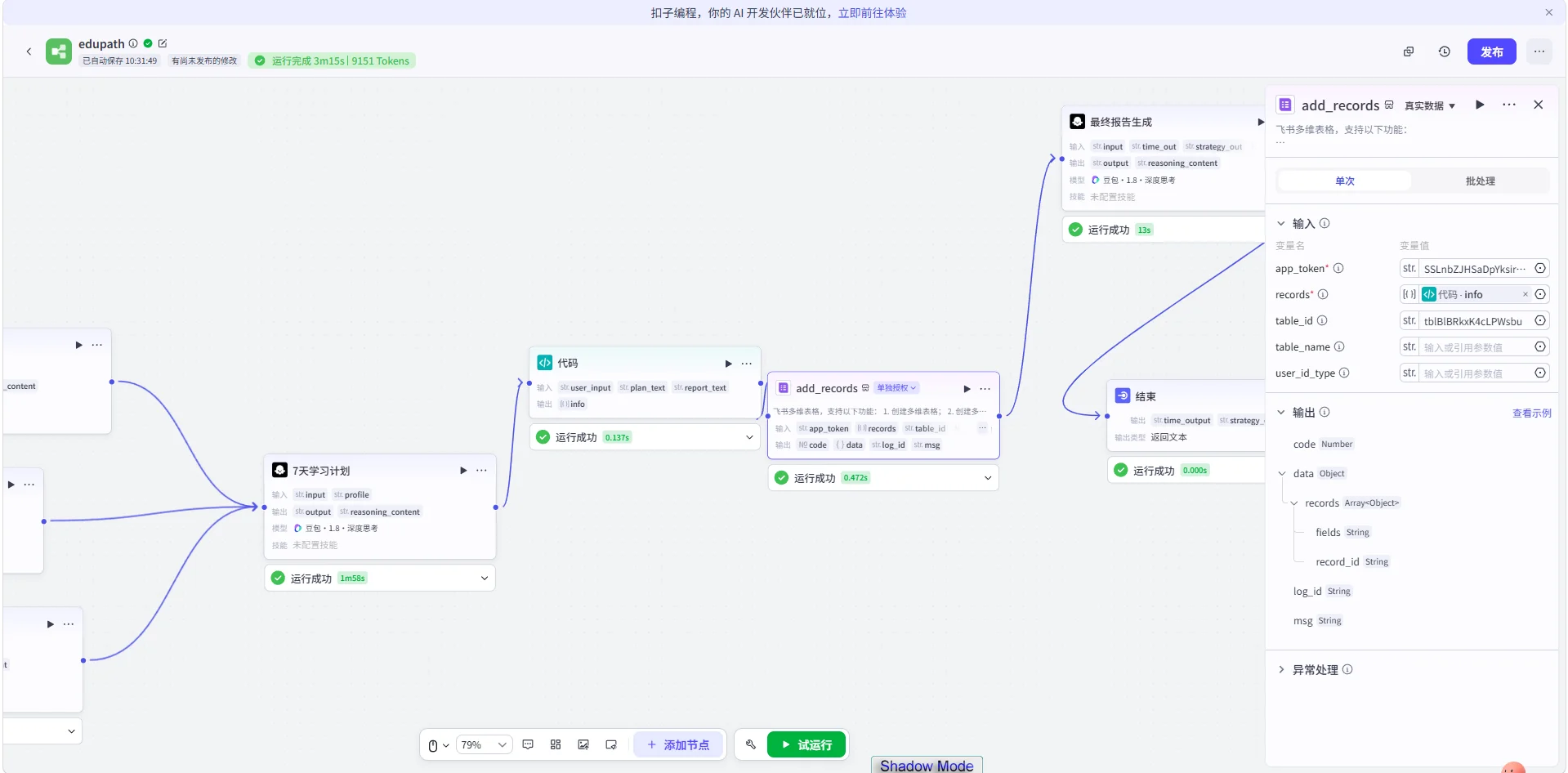Close the add_records side panel

point(1539,105)
